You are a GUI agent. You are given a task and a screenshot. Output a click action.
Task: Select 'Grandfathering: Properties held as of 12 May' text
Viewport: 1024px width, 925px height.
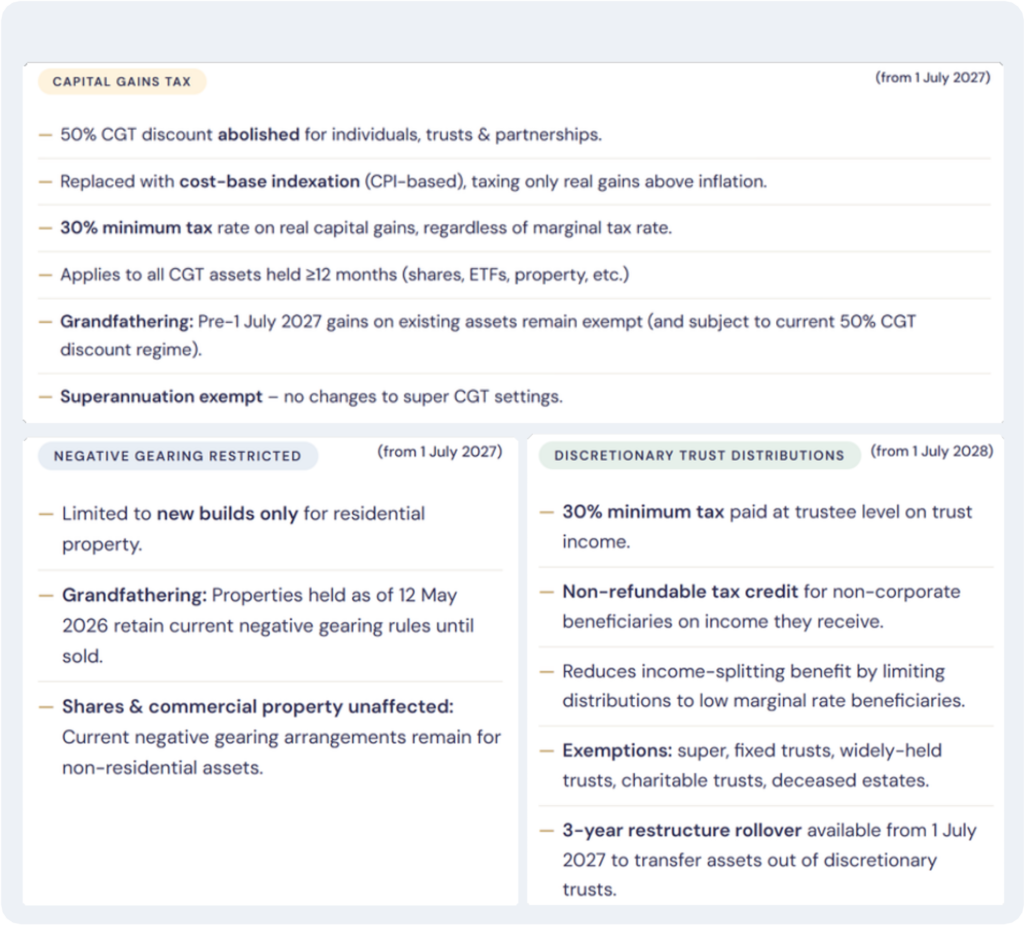click(x=260, y=595)
